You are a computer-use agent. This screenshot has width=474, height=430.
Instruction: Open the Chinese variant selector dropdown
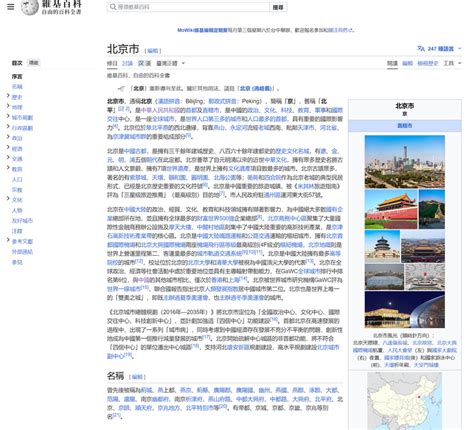tap(171, 63)
